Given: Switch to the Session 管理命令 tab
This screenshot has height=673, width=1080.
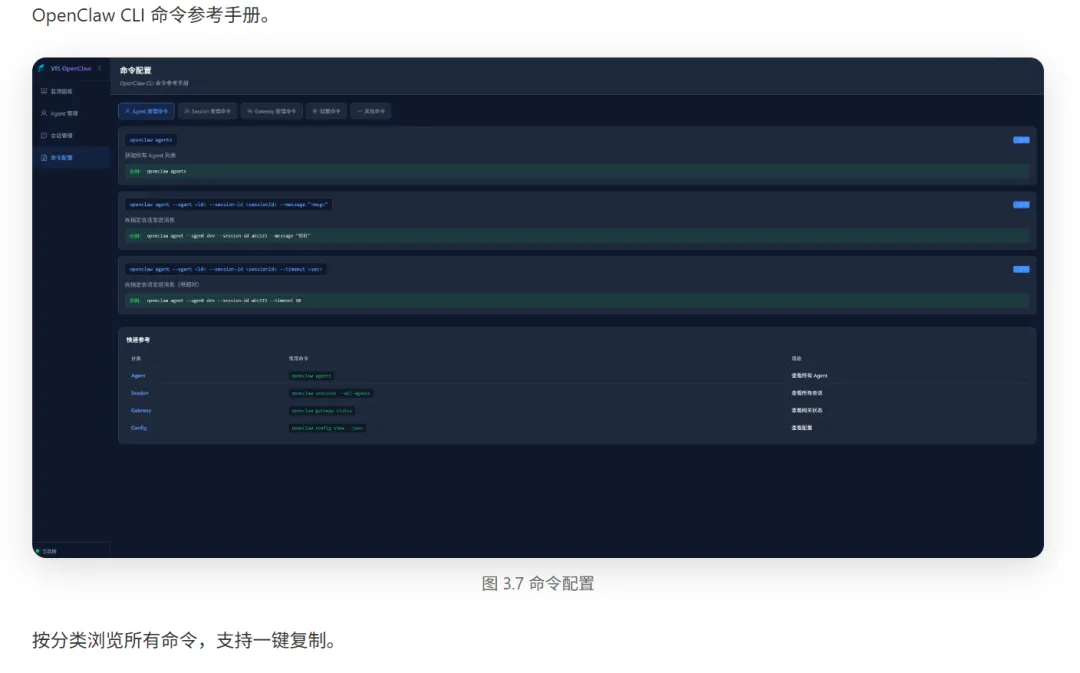Looking at the screenshot, I should click(x=208, y=111).
